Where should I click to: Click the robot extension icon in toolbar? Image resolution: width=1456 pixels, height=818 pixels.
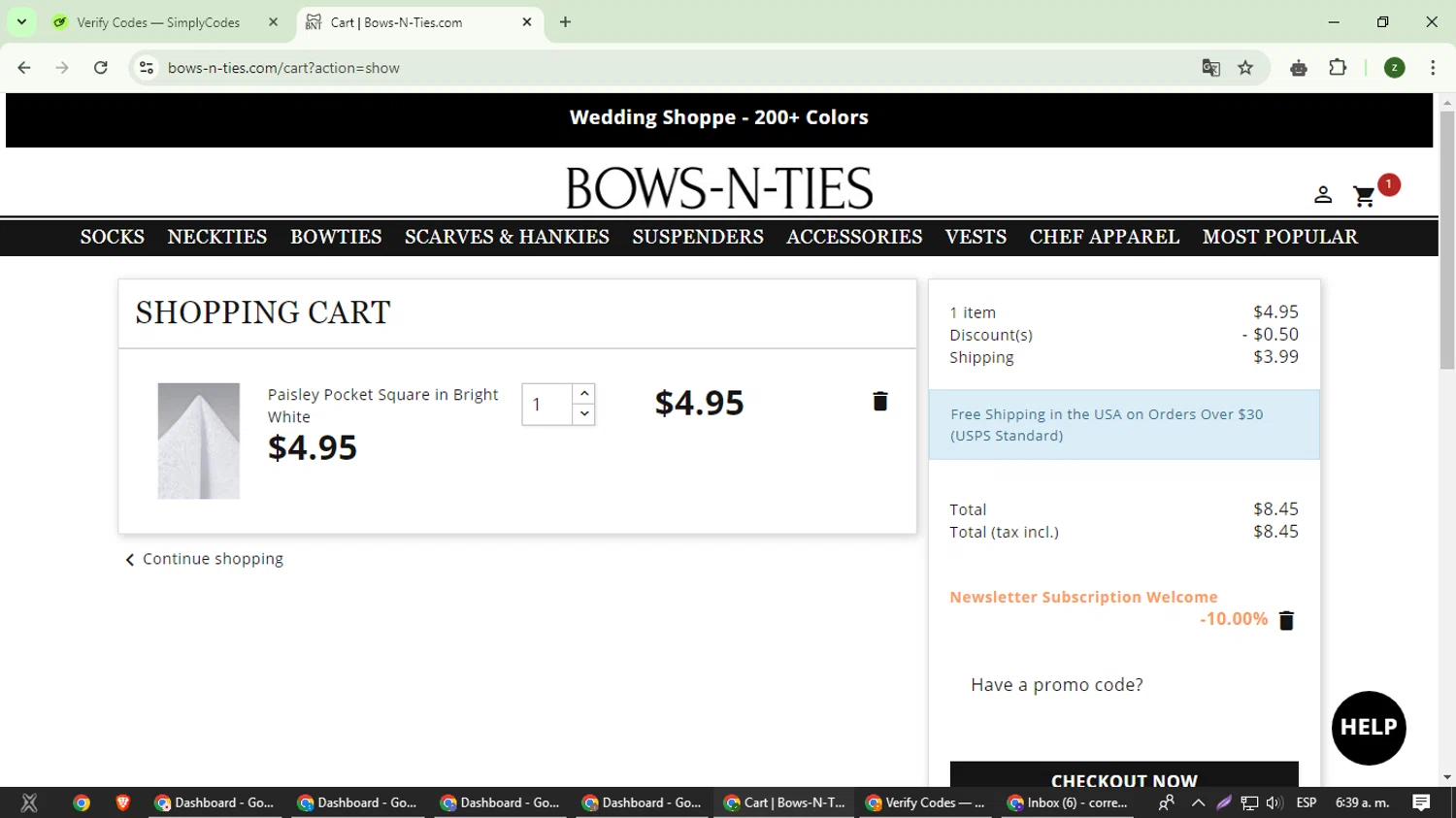tap(1299, 68)
